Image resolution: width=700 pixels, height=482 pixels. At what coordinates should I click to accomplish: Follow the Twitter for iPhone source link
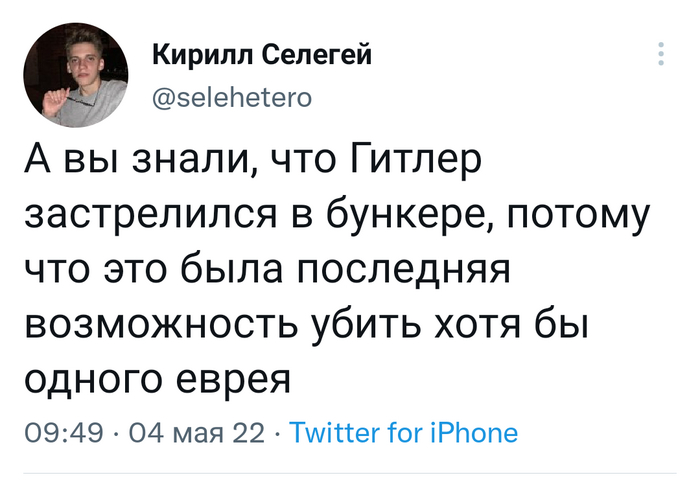[x=404, y=432]
